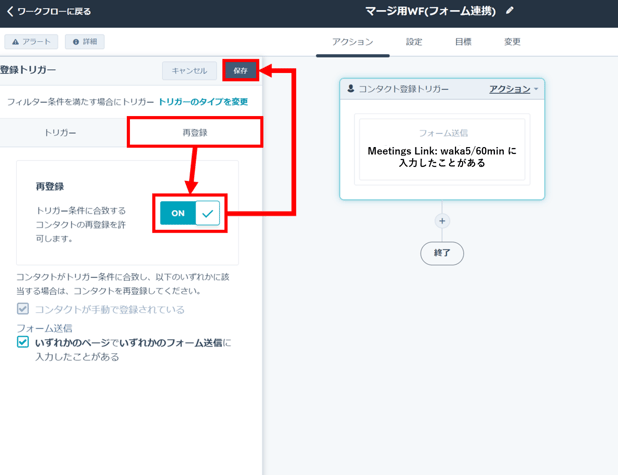Switch to the トリガー tab

(x=60, y=132)
